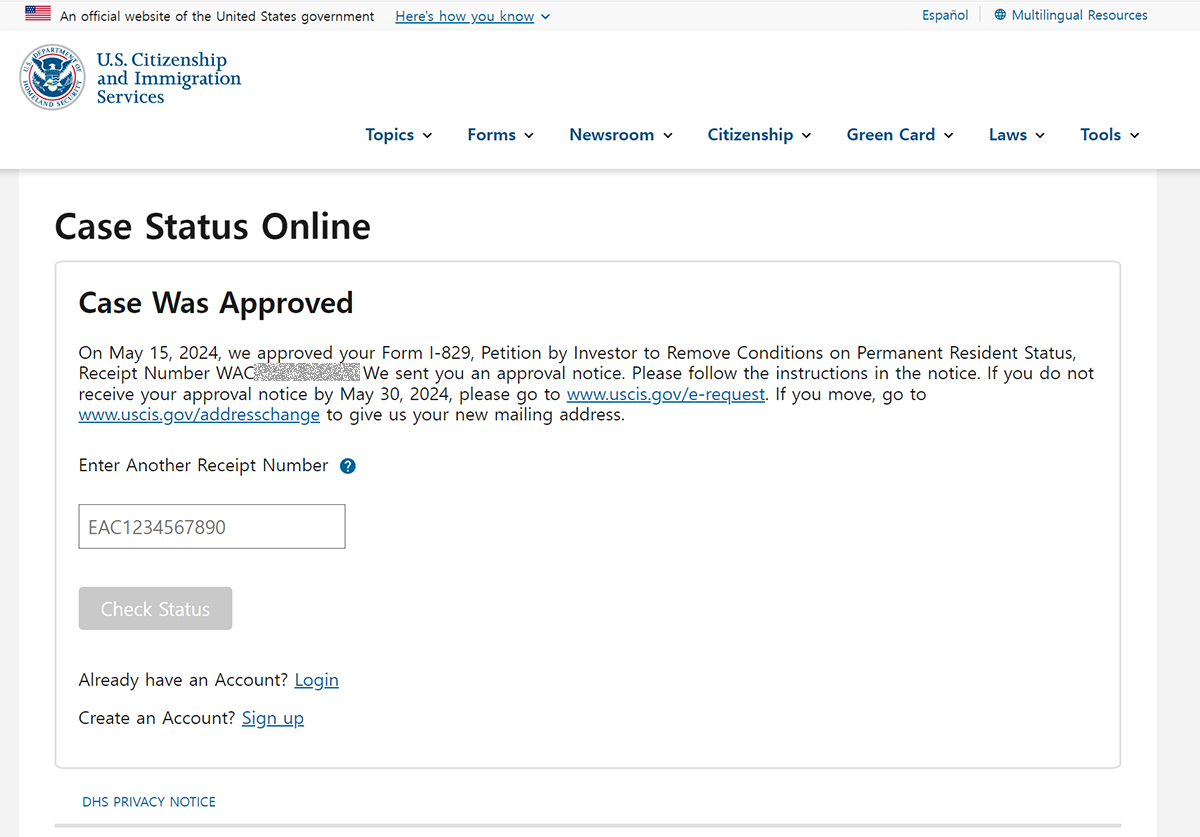The image size is (1200, 837).
Task: Open the Topics dropdown menu
Action: point(399,135)
